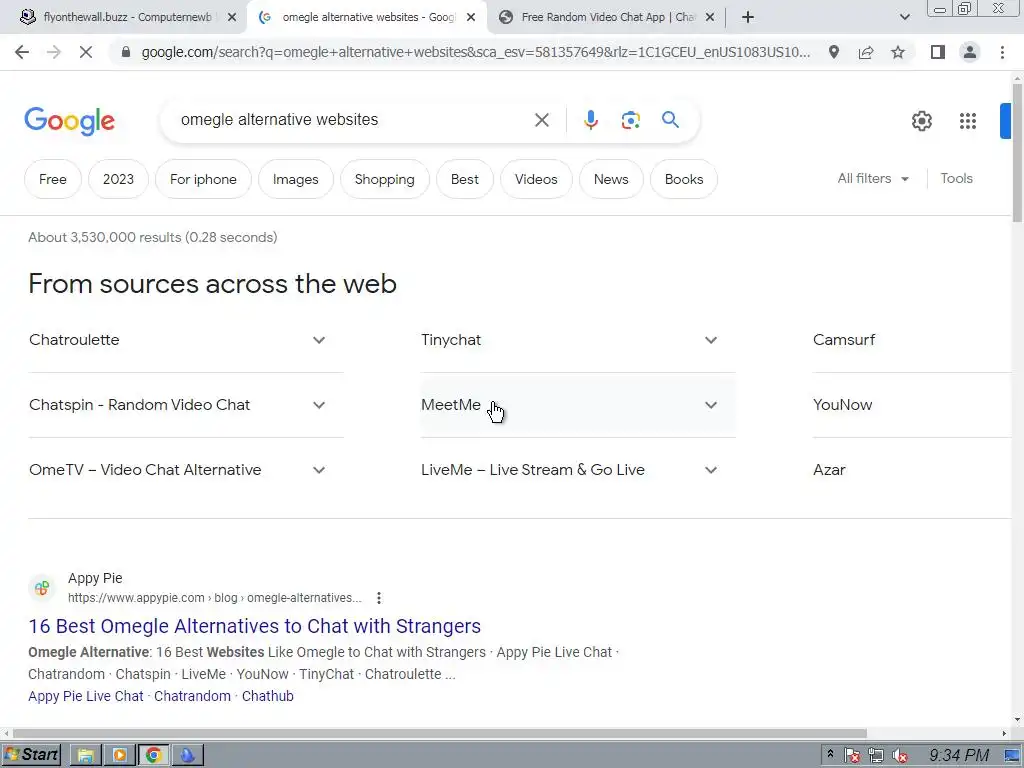Open the All filters dropdown

click(x=873, y=178)
